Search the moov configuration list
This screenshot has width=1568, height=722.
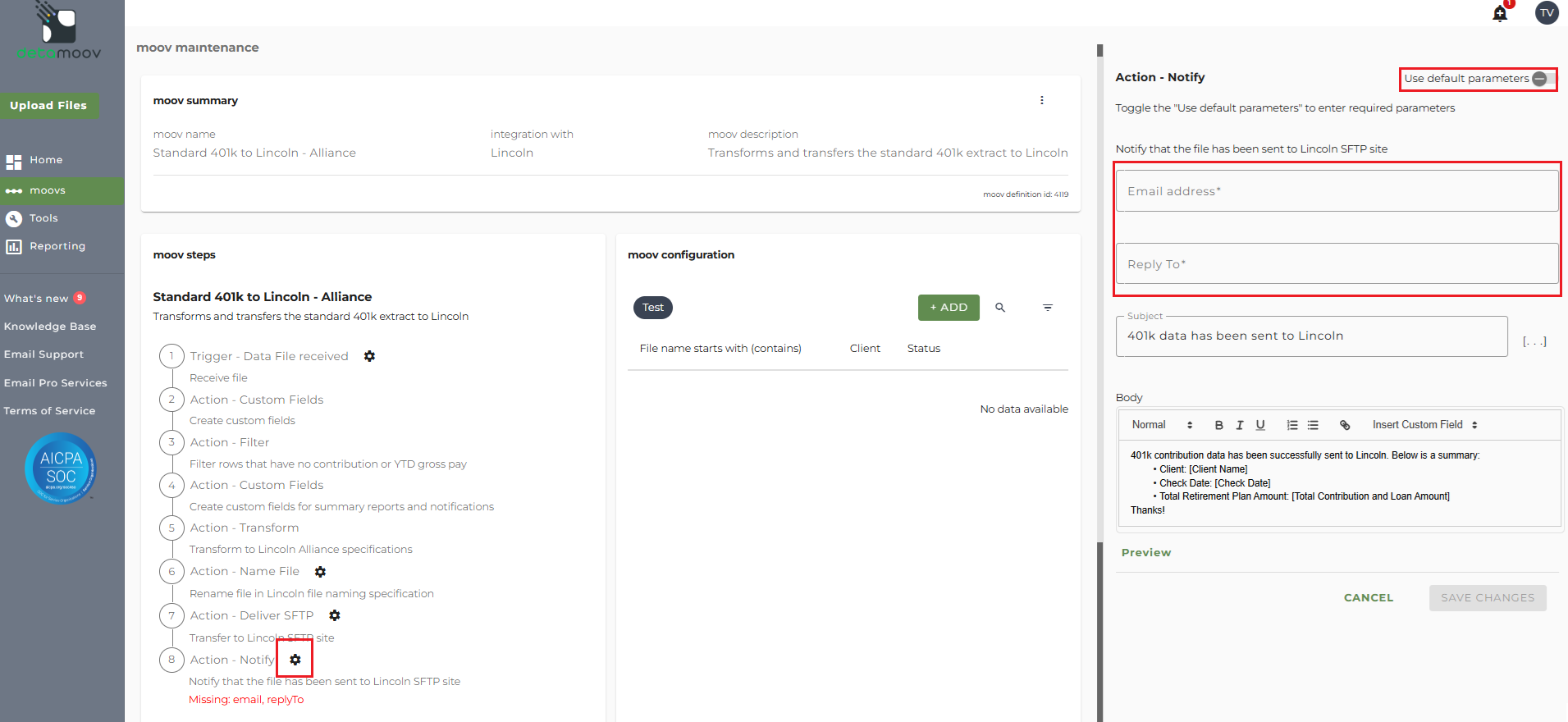[1000, 308]
